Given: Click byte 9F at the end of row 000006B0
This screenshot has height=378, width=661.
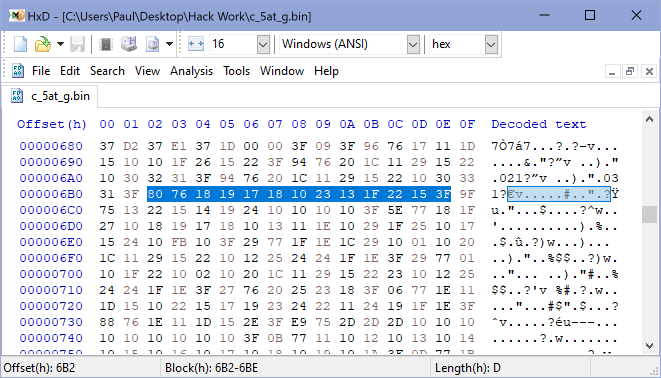Looking at the screenshot, I should 467,194.
